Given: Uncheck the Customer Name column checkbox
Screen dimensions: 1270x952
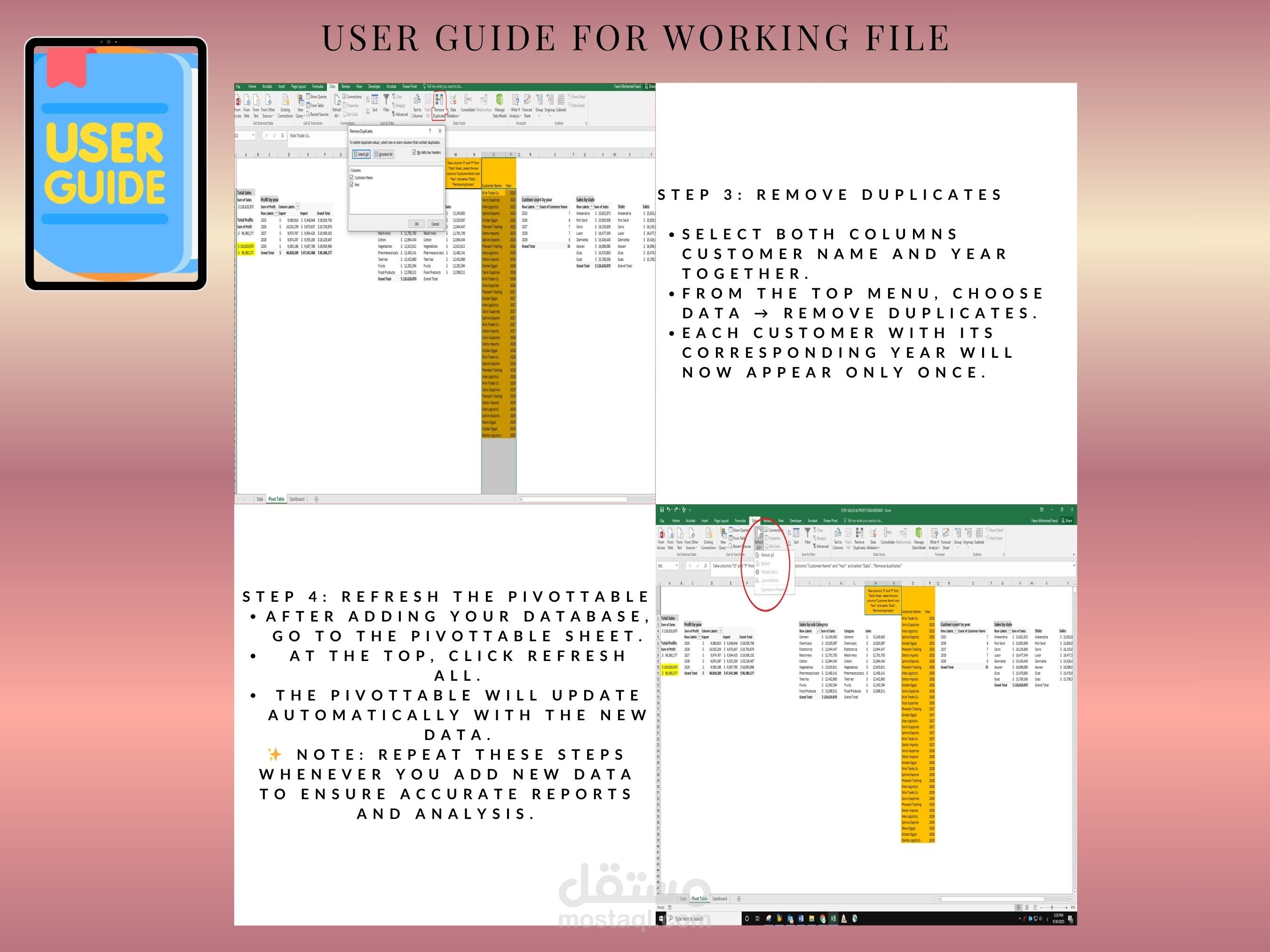Looking at the screenshot, I should [x=352, y=178].
